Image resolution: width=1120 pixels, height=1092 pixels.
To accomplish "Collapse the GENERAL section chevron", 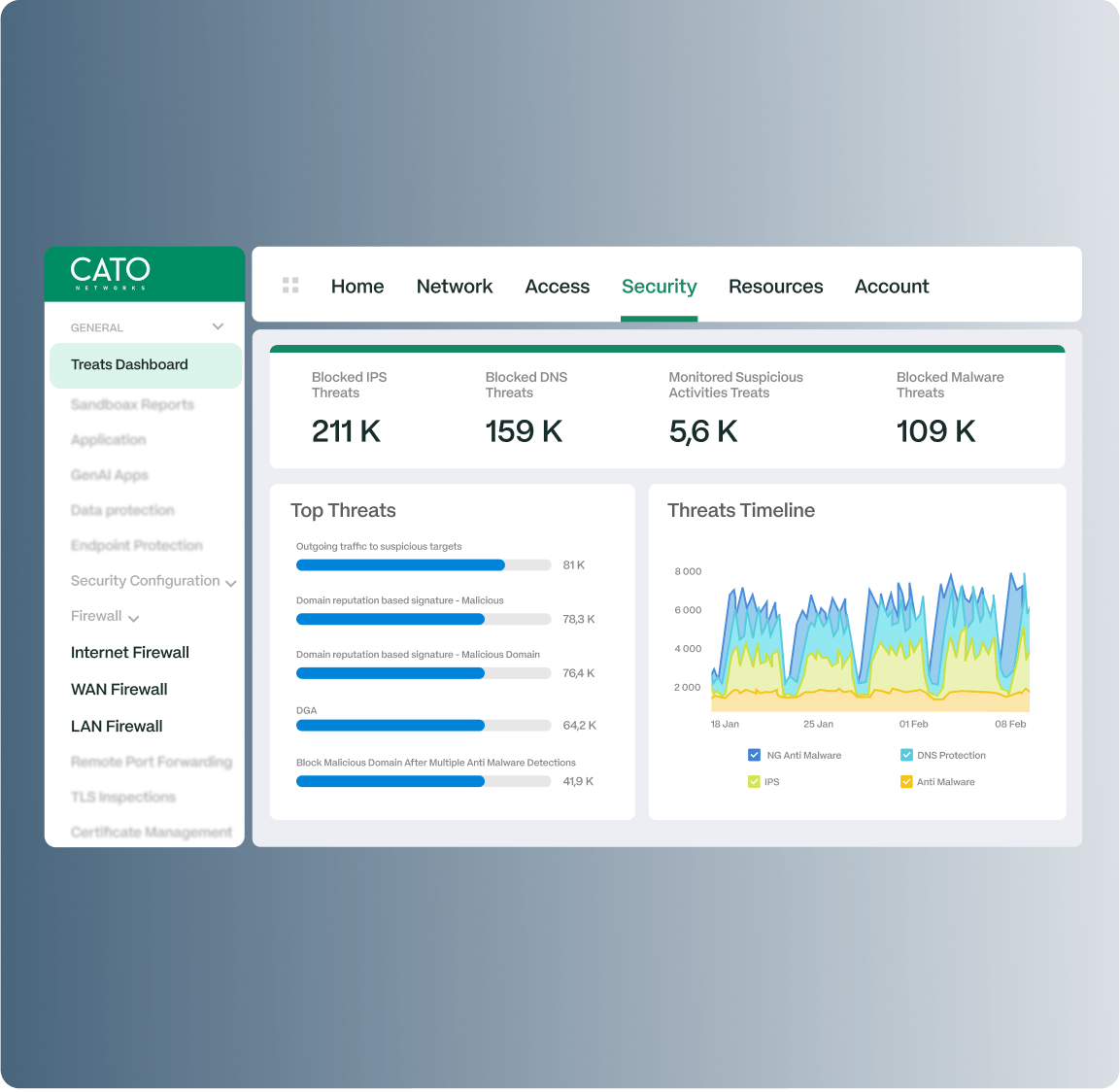I will click(x=218, y=326).
